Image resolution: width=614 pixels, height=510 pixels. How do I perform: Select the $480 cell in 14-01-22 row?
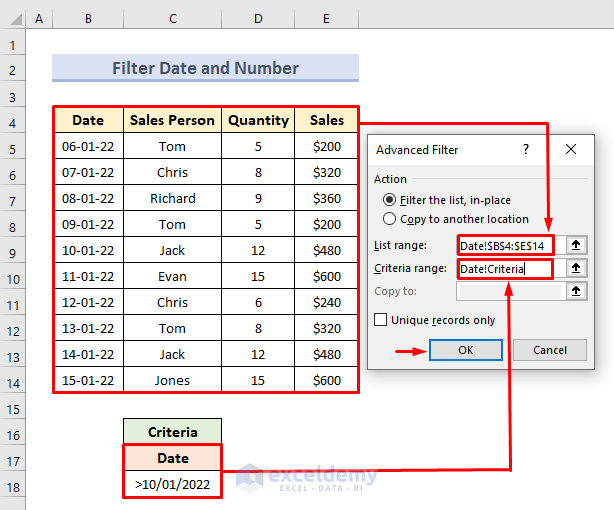coord(327,354)
